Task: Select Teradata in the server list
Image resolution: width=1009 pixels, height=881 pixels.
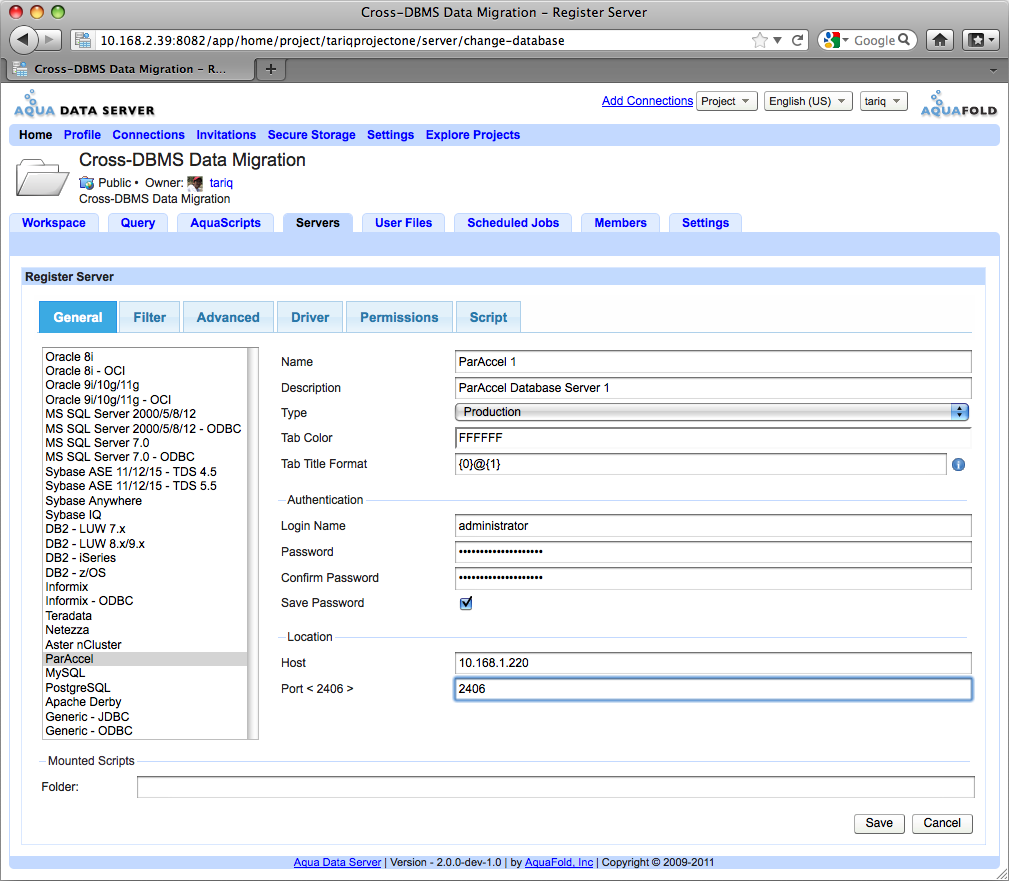Action: [x=145, y=616]
